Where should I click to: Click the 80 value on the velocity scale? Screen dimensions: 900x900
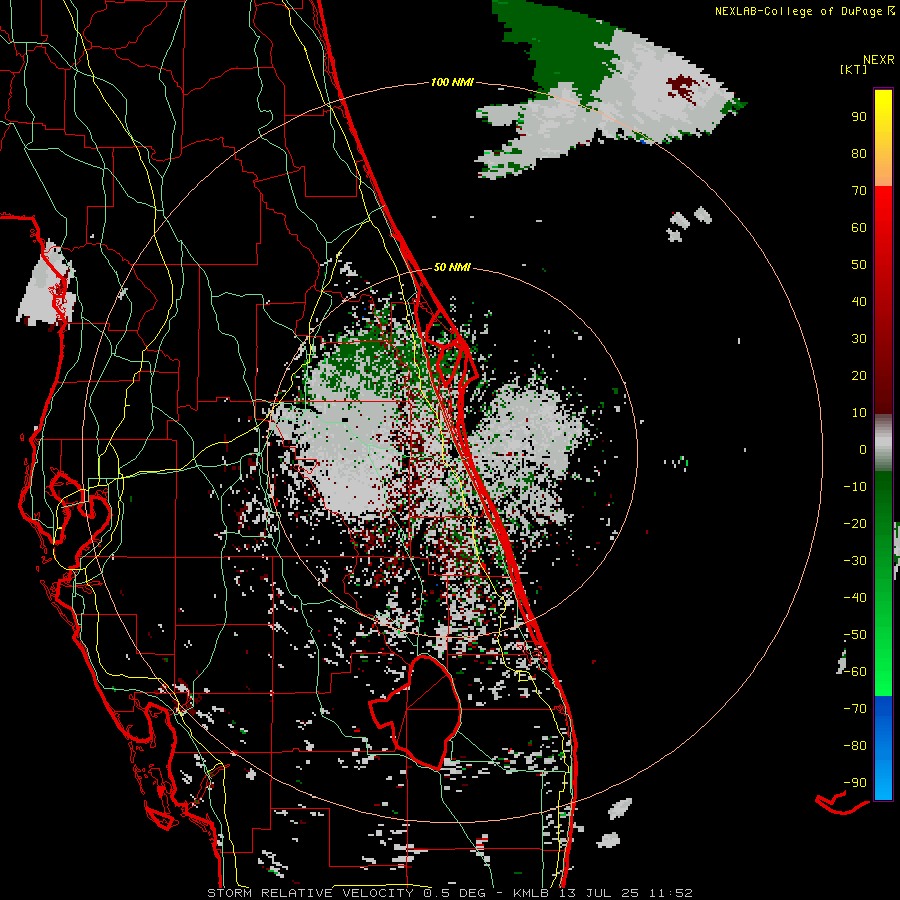(859, 153)
